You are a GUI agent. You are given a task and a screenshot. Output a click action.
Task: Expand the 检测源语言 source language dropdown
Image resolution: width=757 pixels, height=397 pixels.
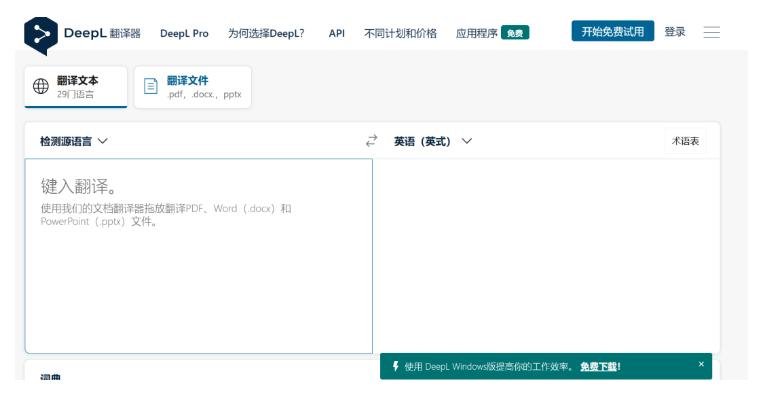(73, 141)
